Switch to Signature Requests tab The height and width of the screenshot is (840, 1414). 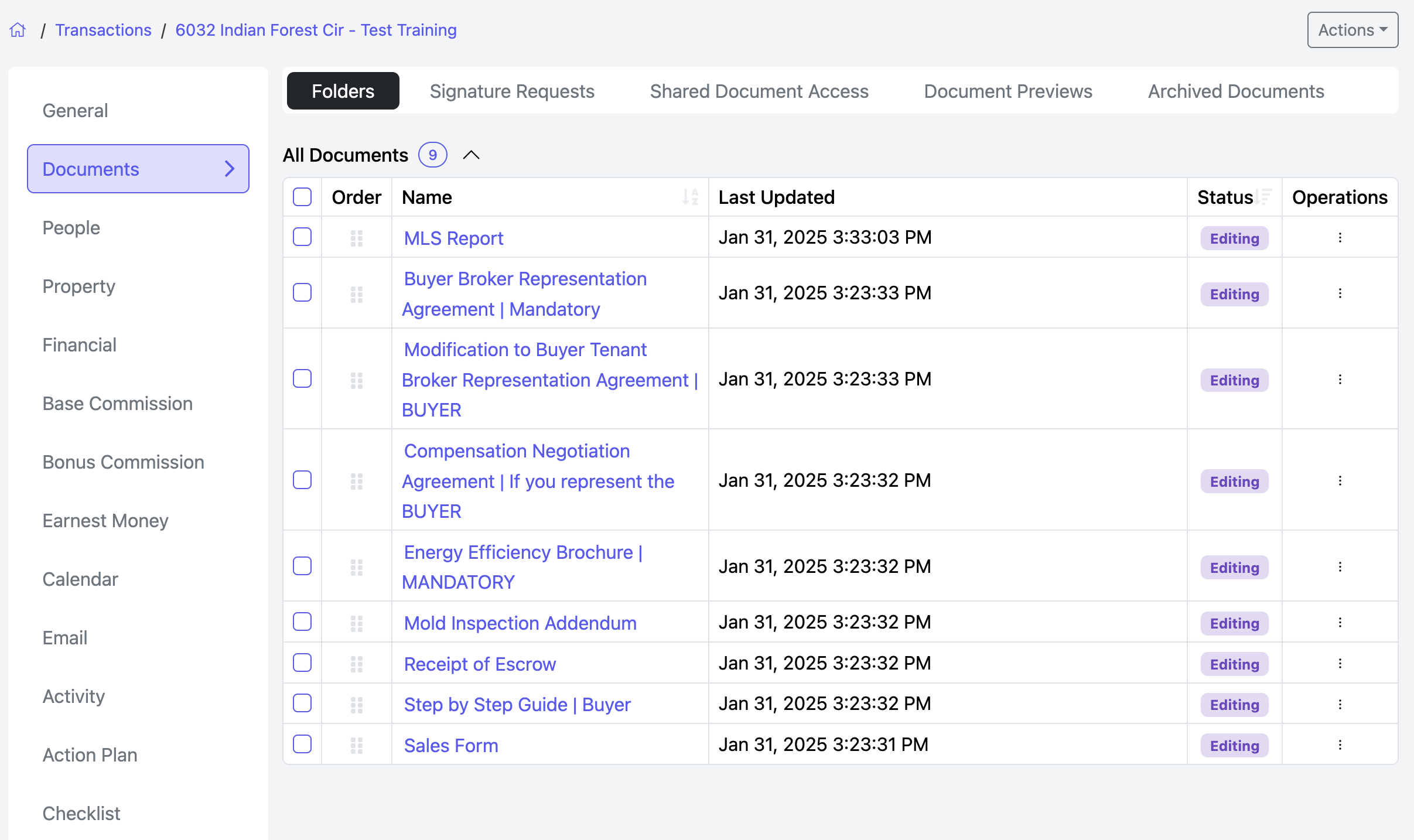click(511, 91)
